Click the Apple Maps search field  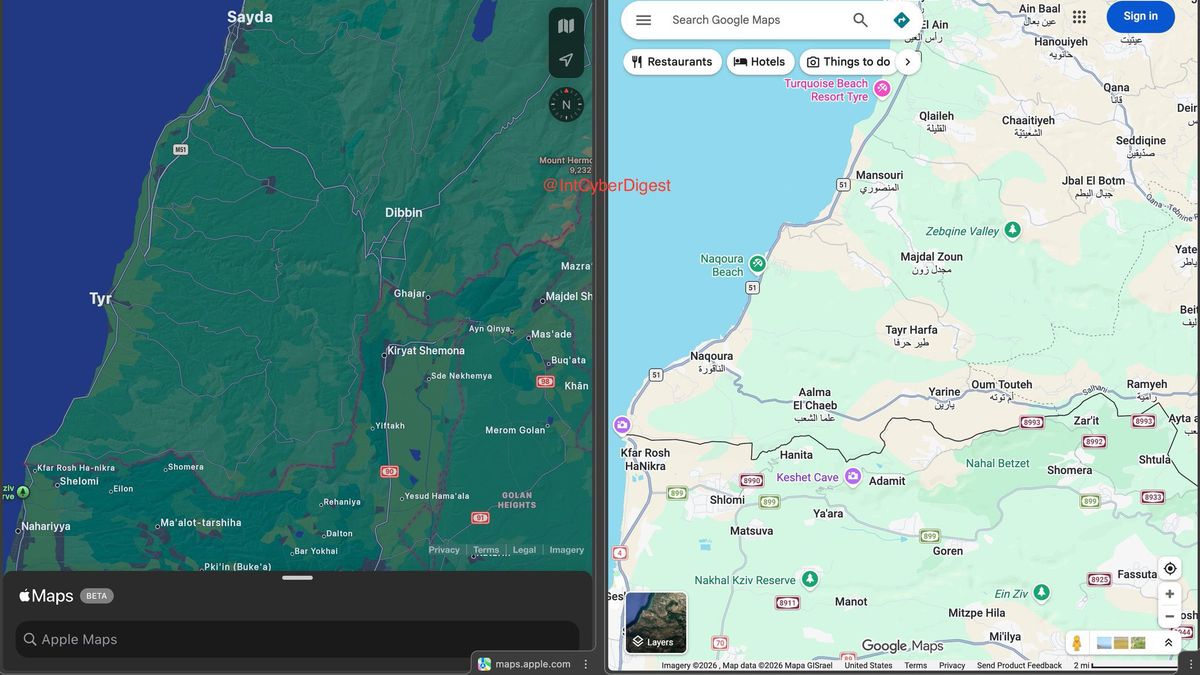(297, 639)
